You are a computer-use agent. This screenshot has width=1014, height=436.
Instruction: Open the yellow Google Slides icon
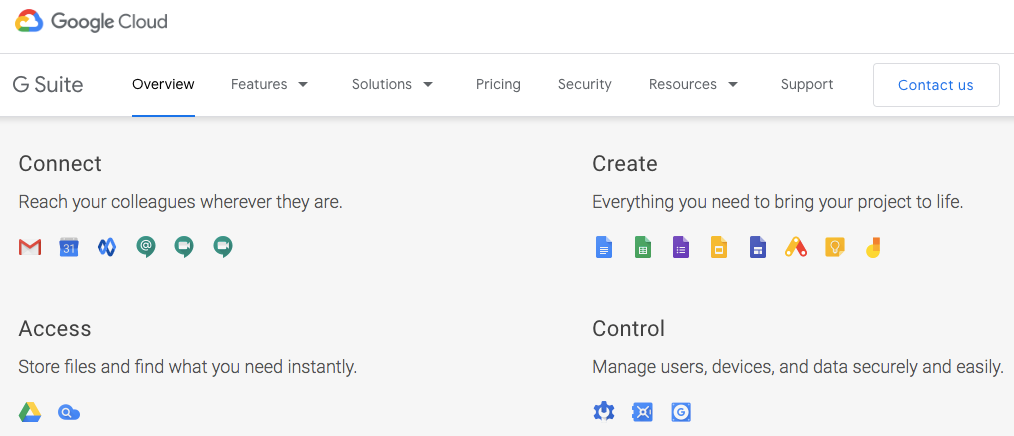click(x=719, y=247)
